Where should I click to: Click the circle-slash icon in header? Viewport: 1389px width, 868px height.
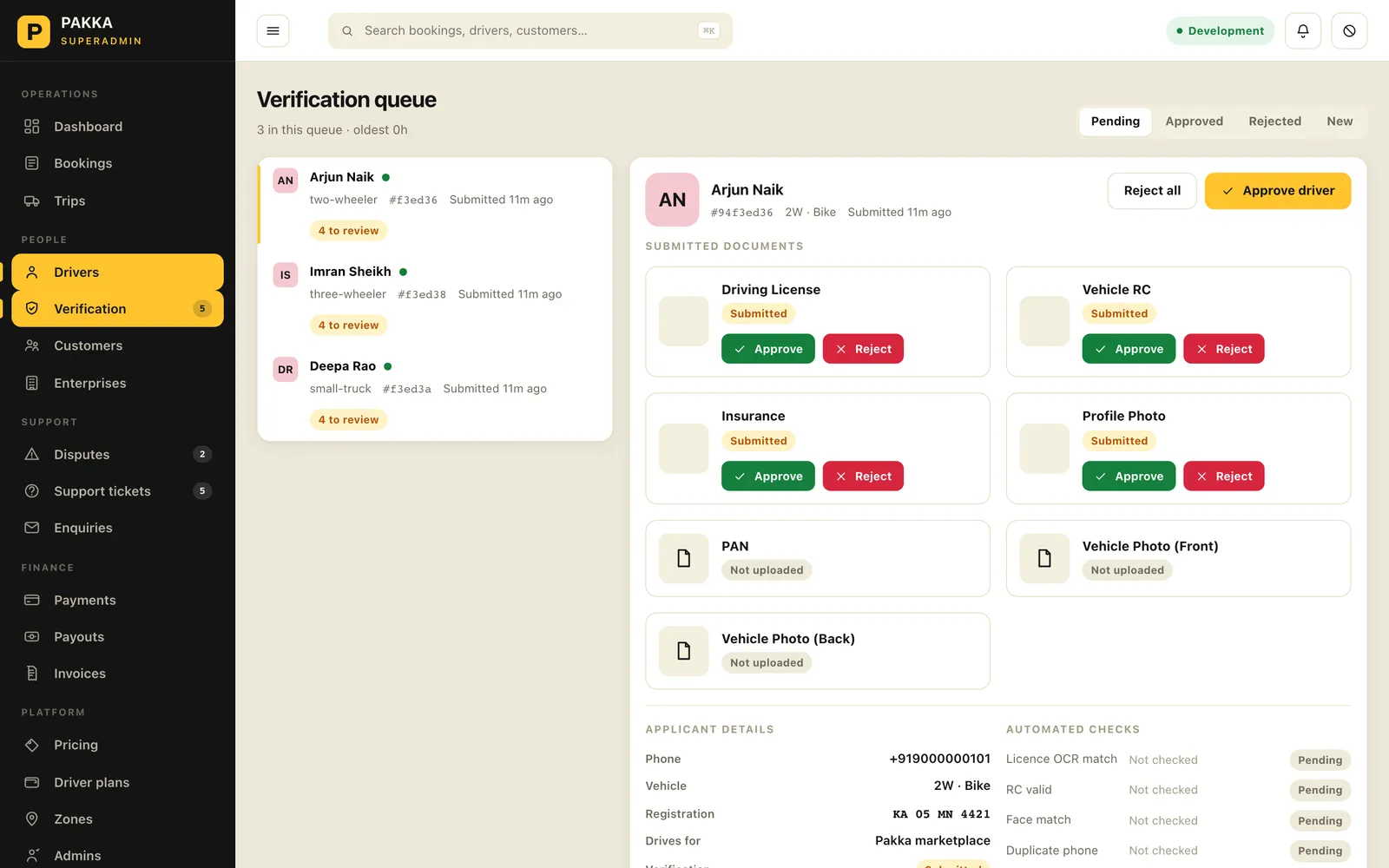(1349, 30)
